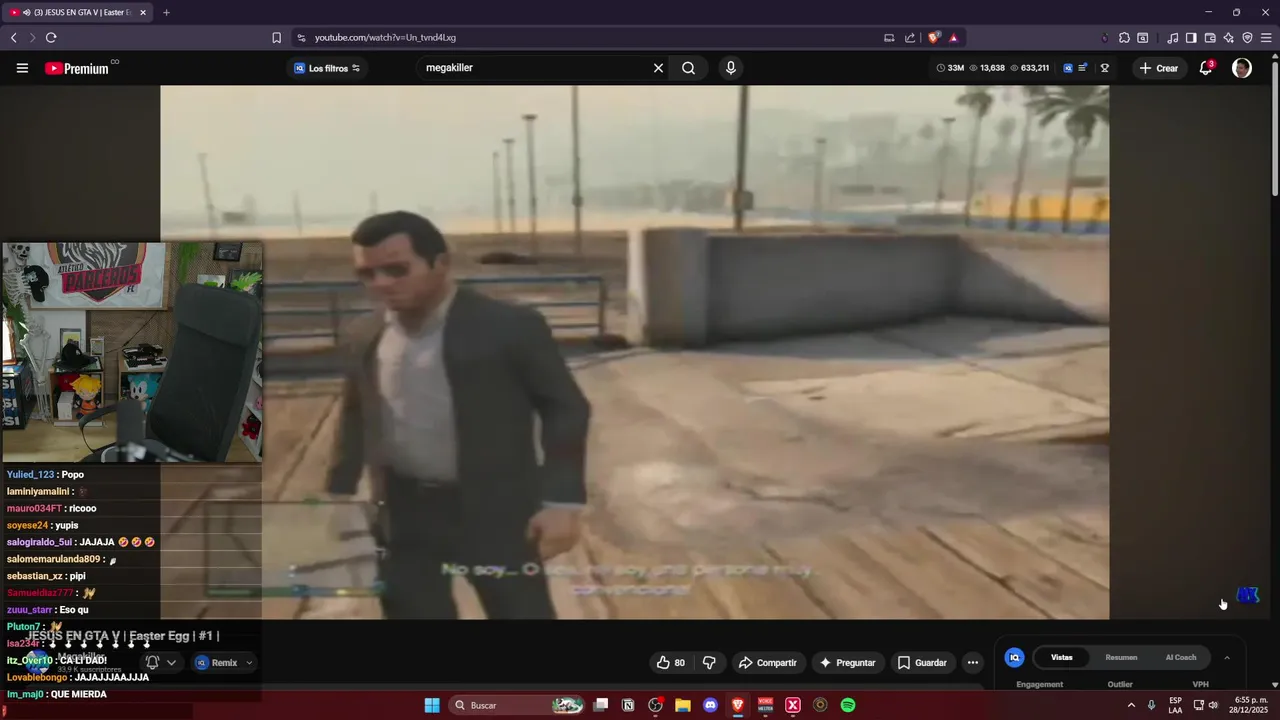Clear the megakiller search text
1280x720 pixels.
pos(658,68)
